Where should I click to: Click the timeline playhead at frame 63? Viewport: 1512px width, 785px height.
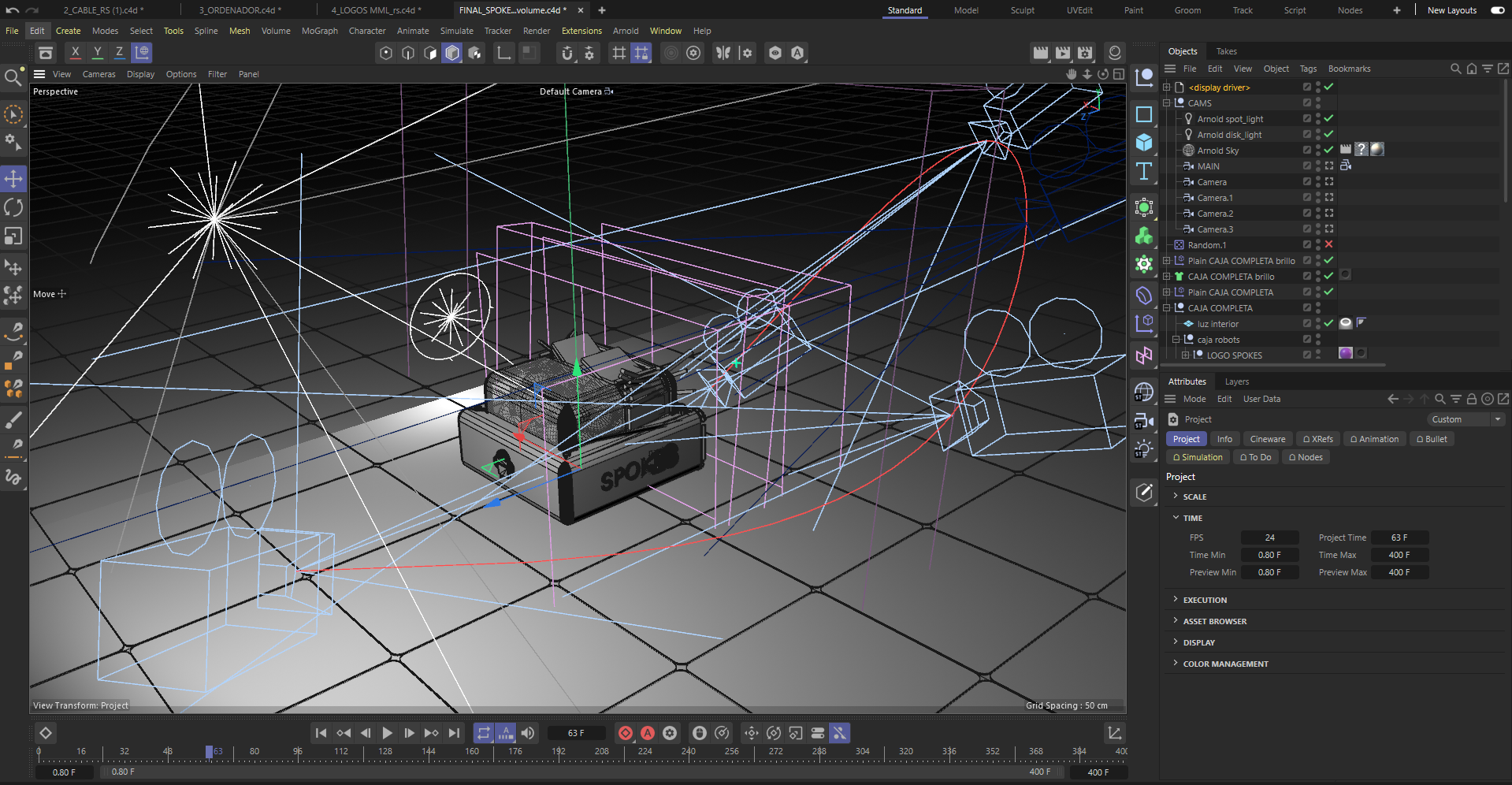click(x=209, y=752)
